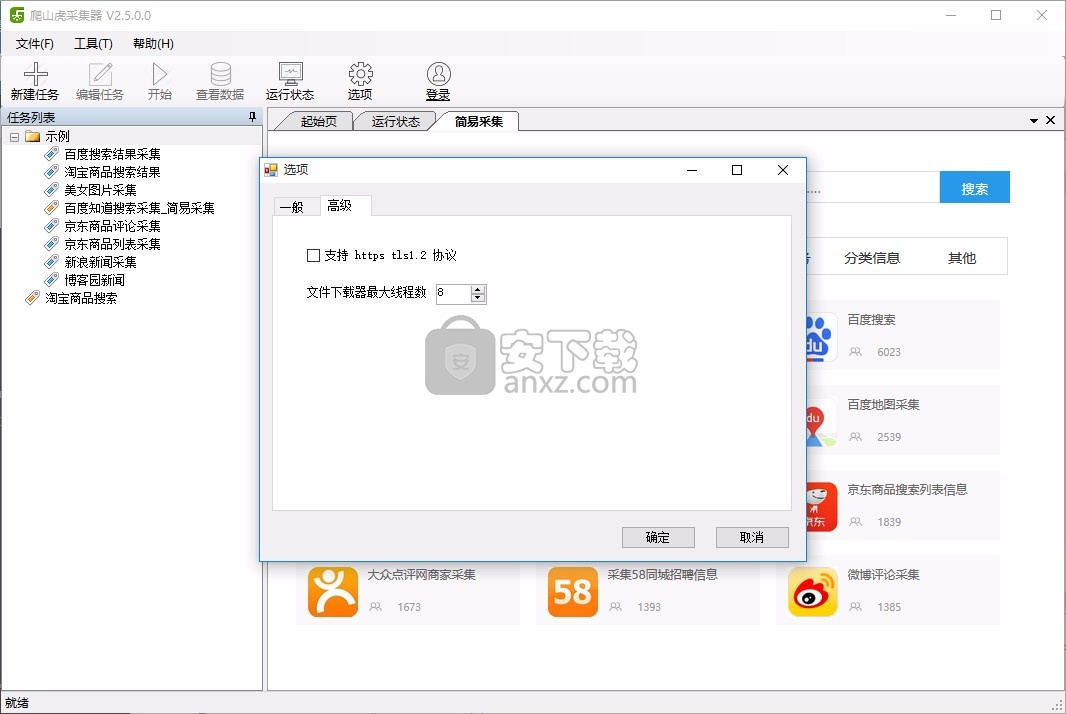
Task: Click the 大众点评网商家采集 icon
Action: click(333, 592)
